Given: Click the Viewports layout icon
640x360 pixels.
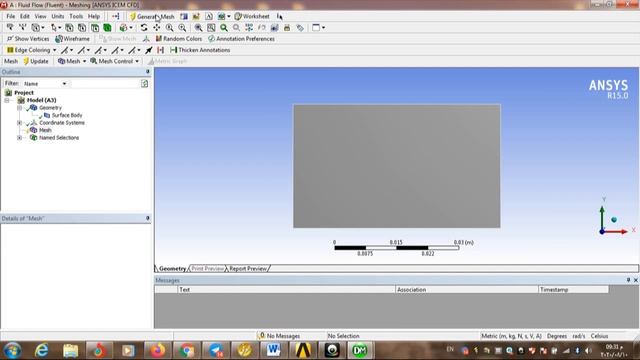Looking at the screenshot, I should (316, 28).
